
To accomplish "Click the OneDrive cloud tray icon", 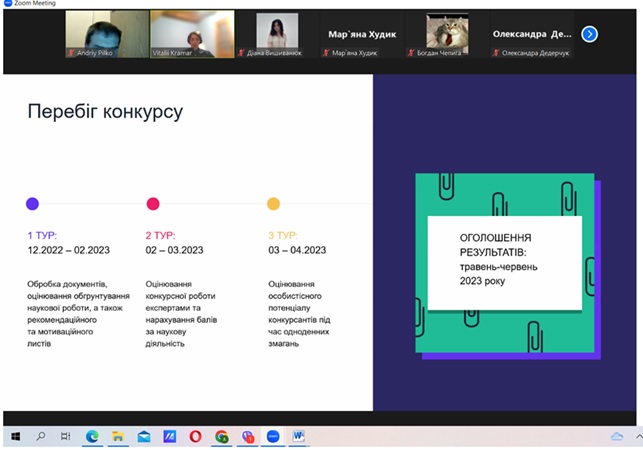I will [616, 437].
